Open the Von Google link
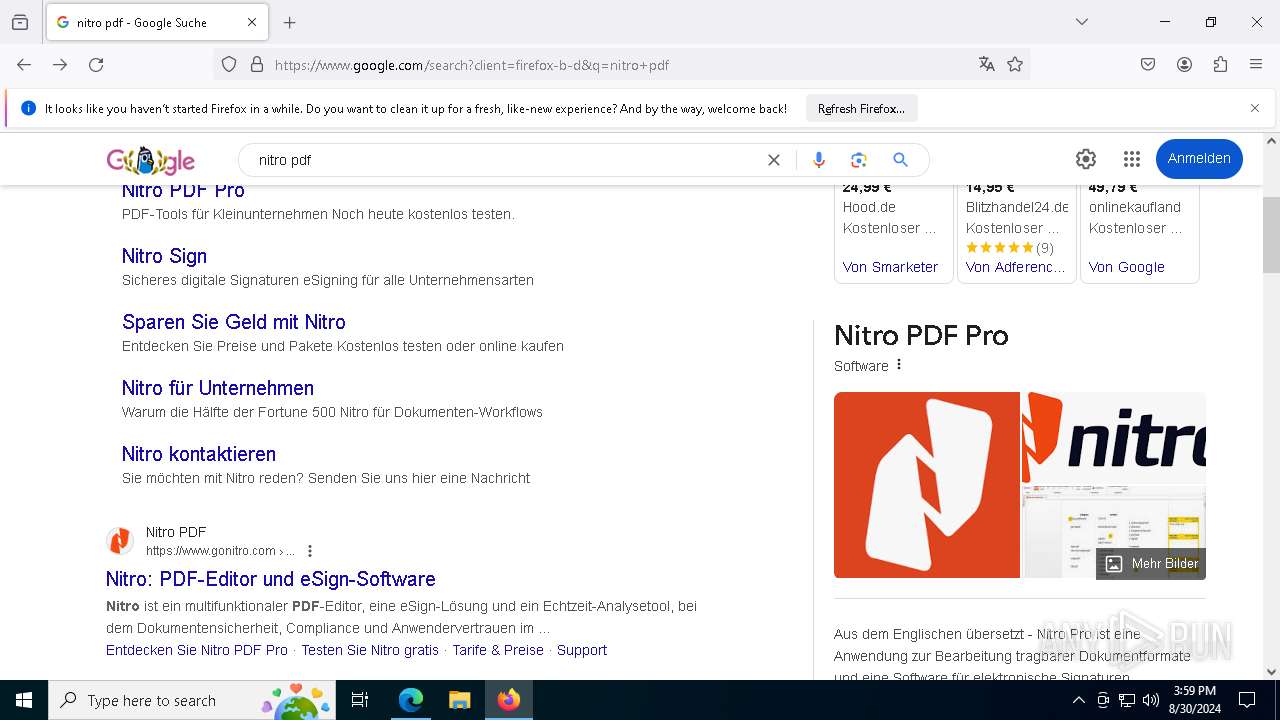1280x720 pixels. coord(1127,267)
